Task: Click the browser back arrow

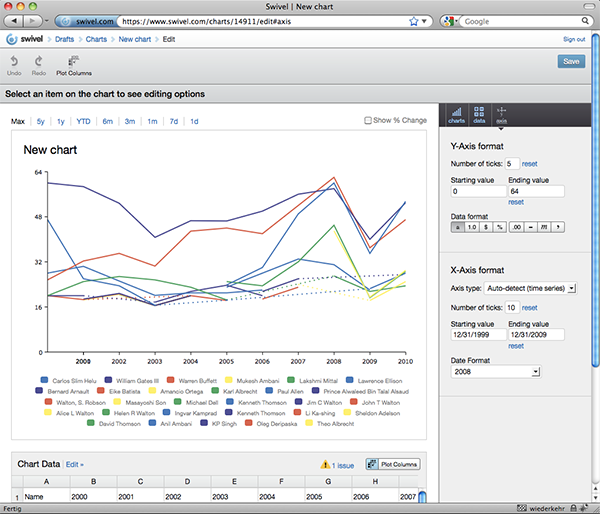Action: coord(14,21)
